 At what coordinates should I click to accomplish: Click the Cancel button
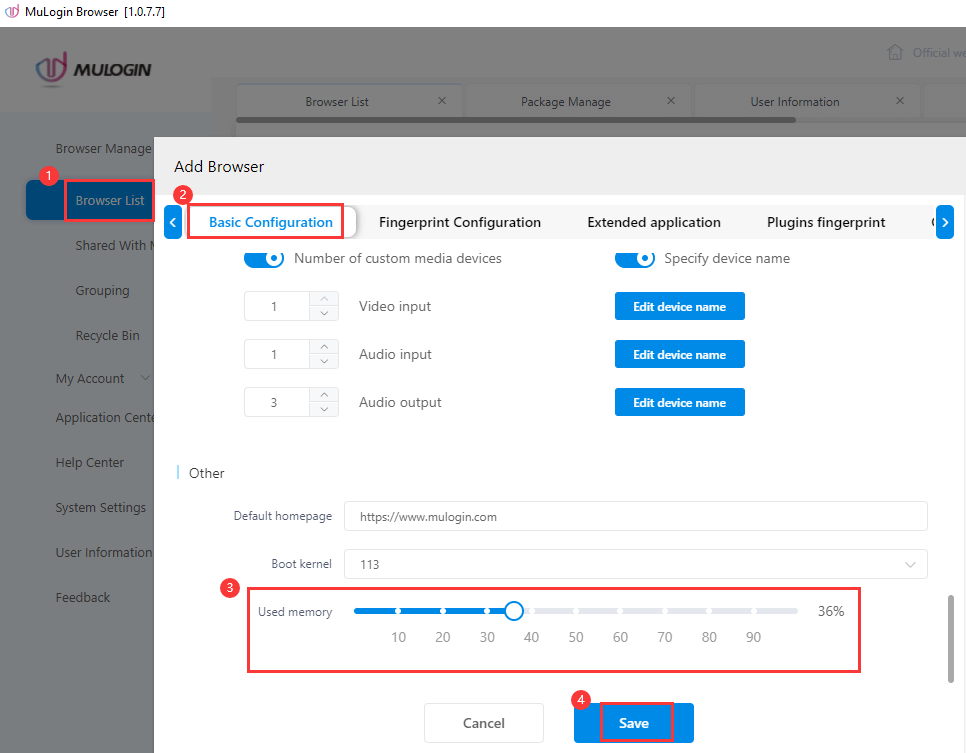(484, 723)
